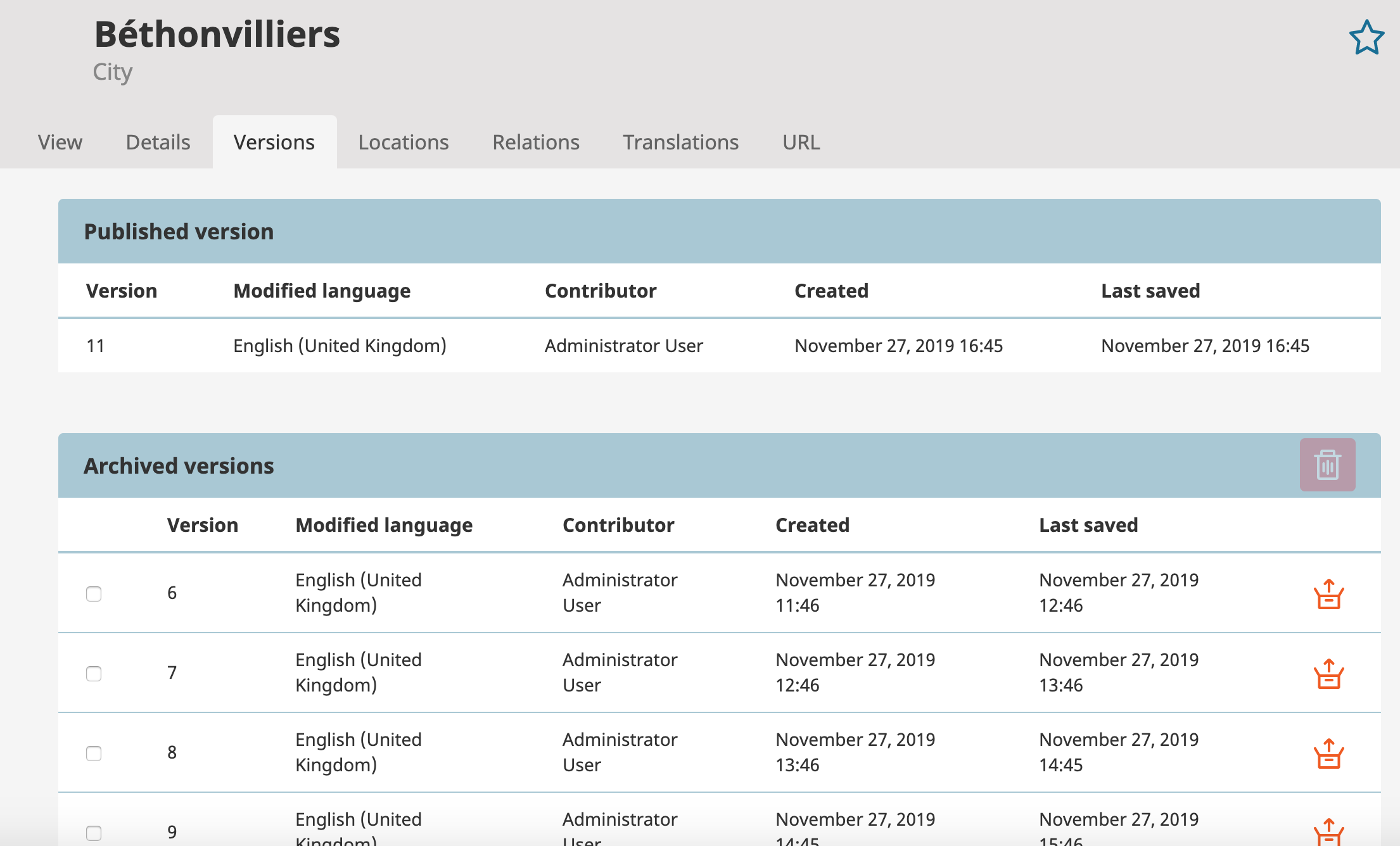Viewport: 1400px width, 846px height.
Task: Switch to the Translations tab
Action: pyautogui.click(x=680, y=142)
